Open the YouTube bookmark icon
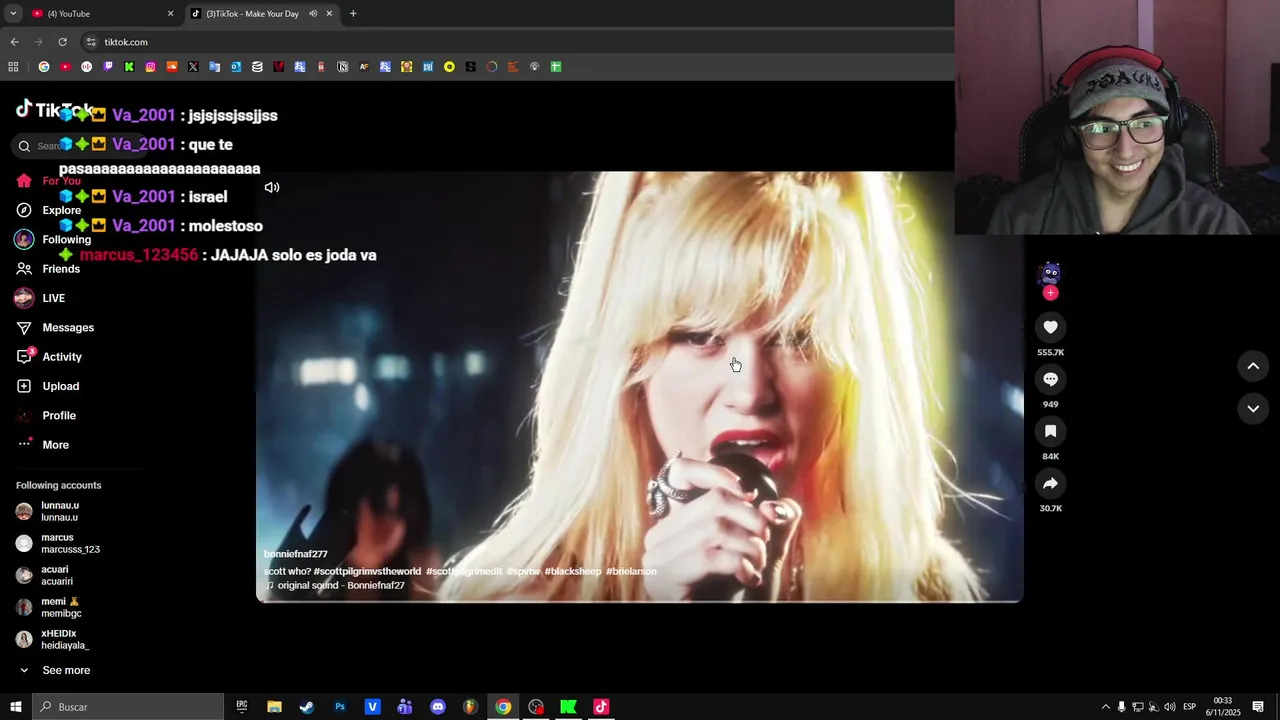This screenshot has height=720, width=1280. tap(65, 67)
